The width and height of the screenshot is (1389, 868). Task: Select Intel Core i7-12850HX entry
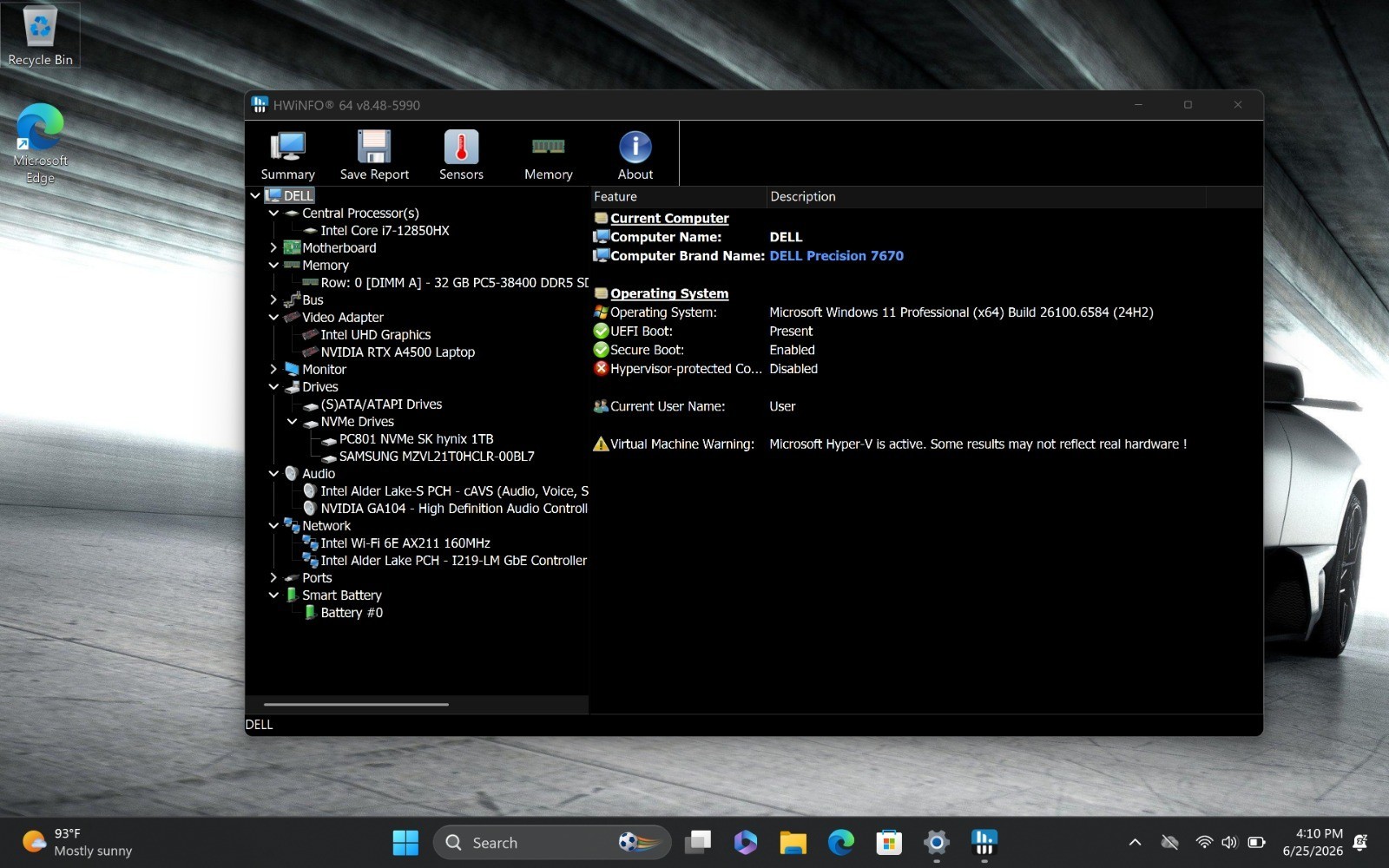(x=385, y=231)
